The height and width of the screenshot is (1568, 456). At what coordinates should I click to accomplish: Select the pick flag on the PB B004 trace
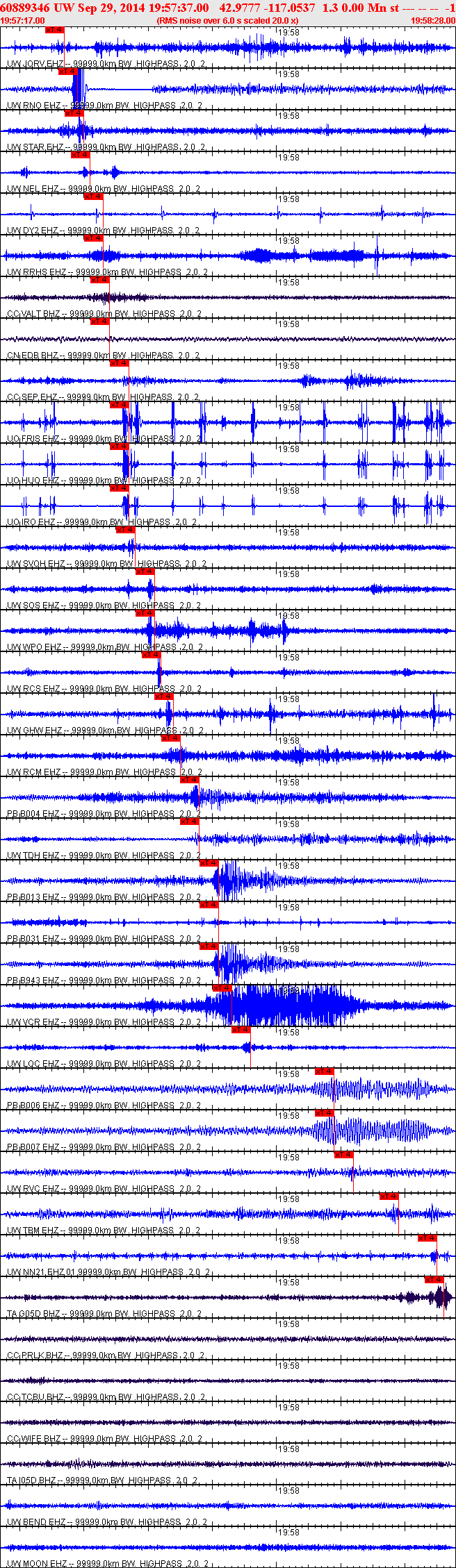click(190, 780)
